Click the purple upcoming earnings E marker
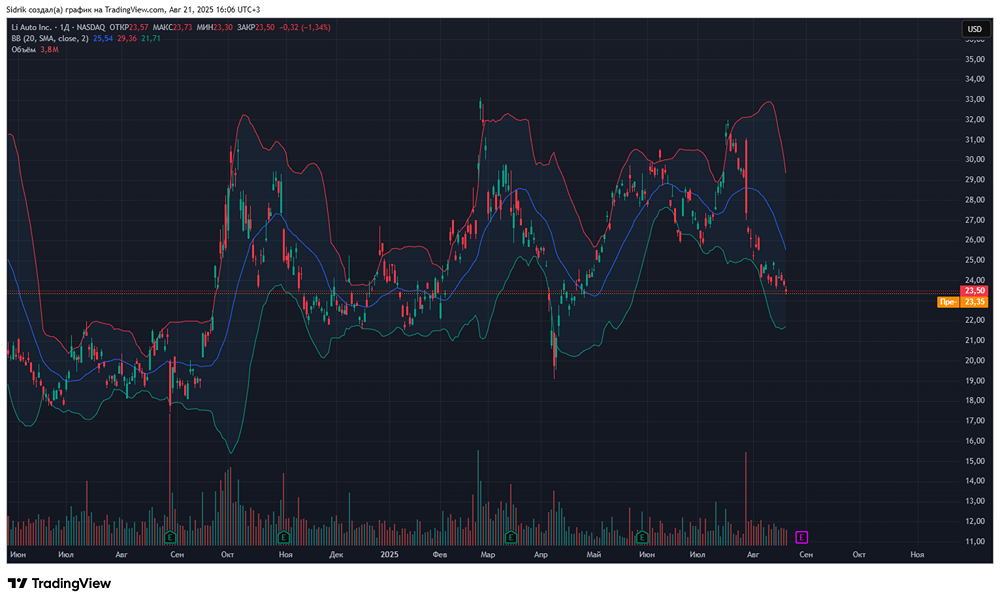Viewport: 1000px width, 603px height. click(802, 537)
